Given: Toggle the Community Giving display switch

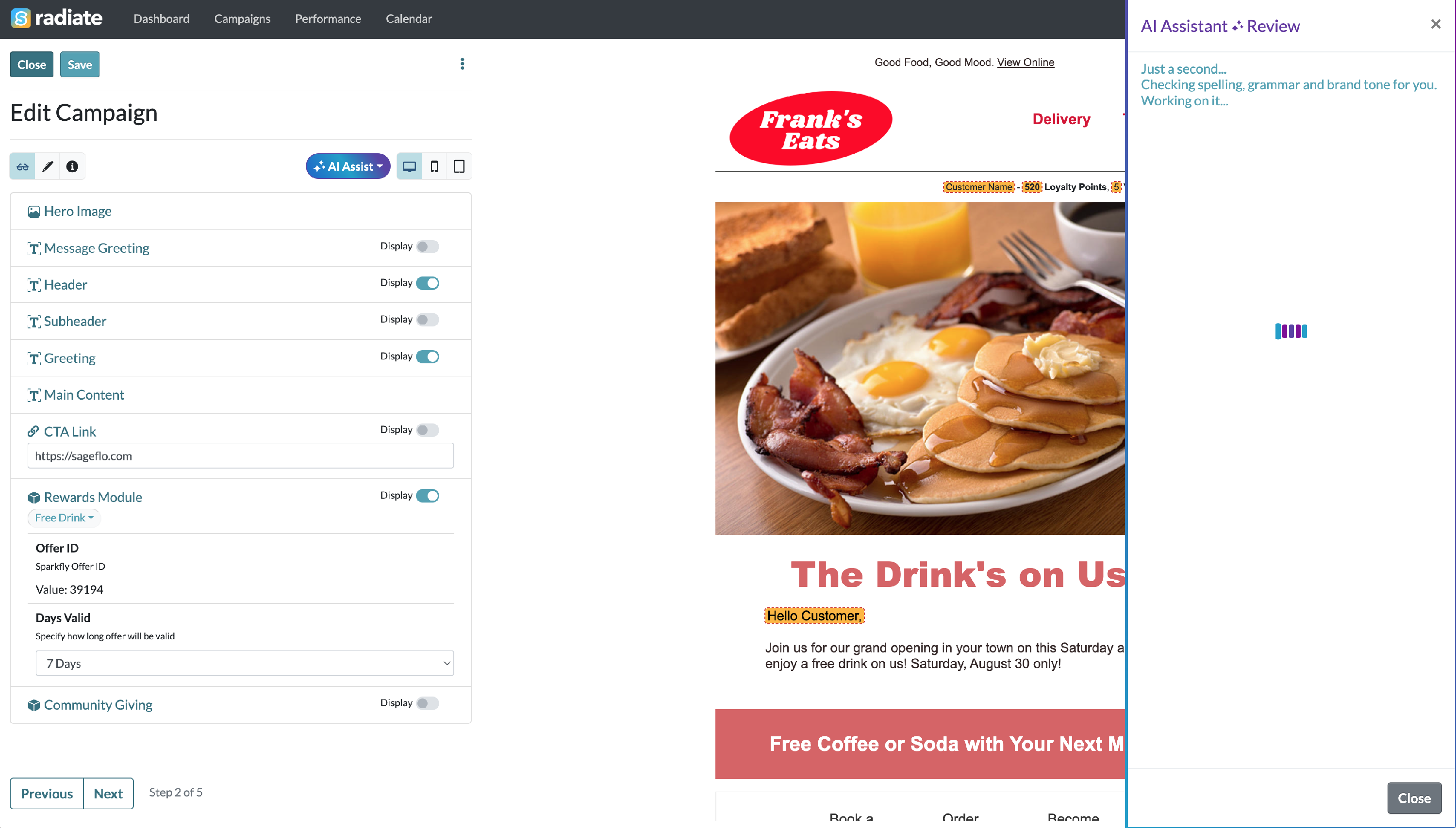Looking at the screenshot, I should coord(427,703).
